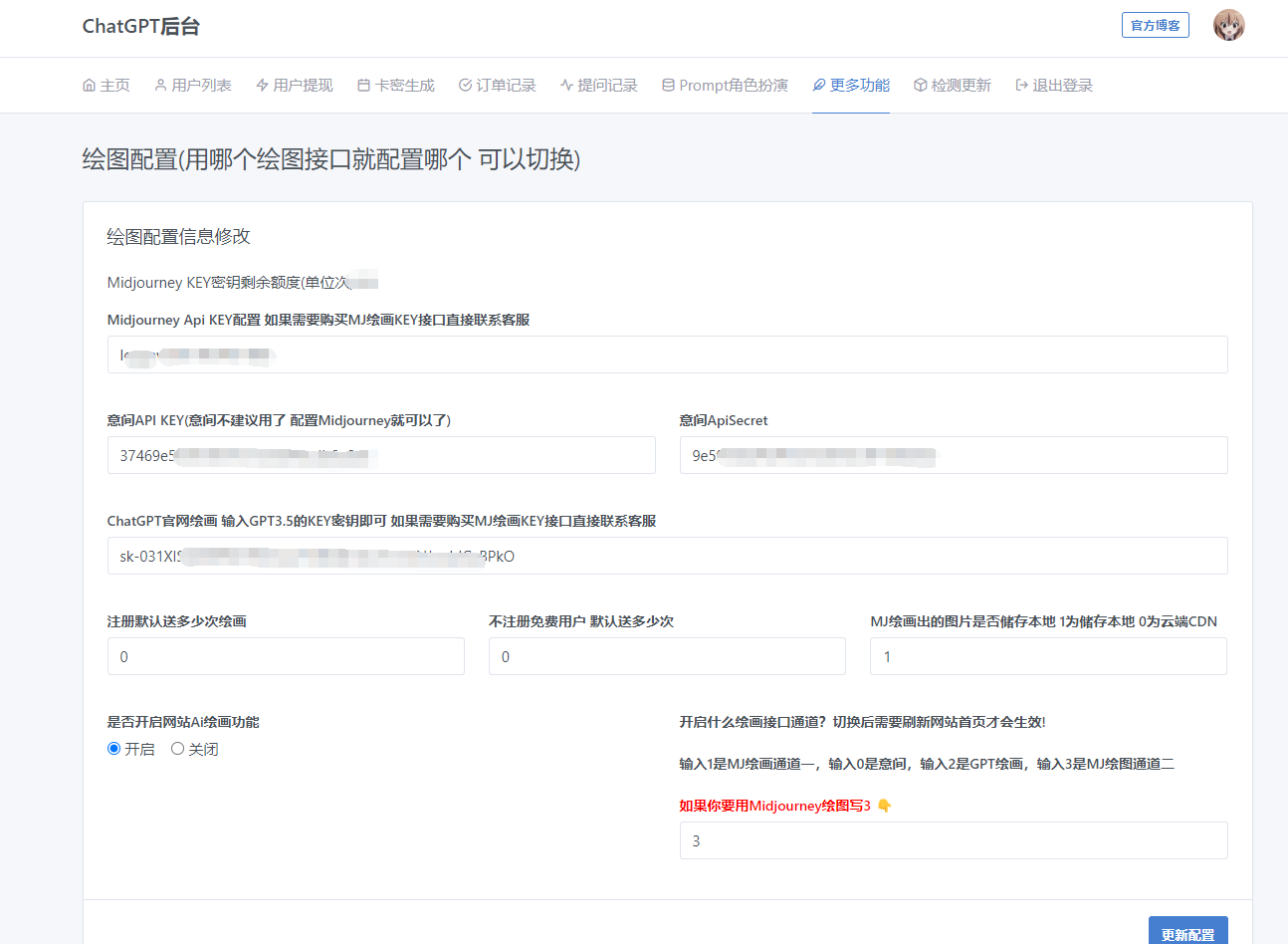Click the 意间ApiSecret input field

(953, 455)
